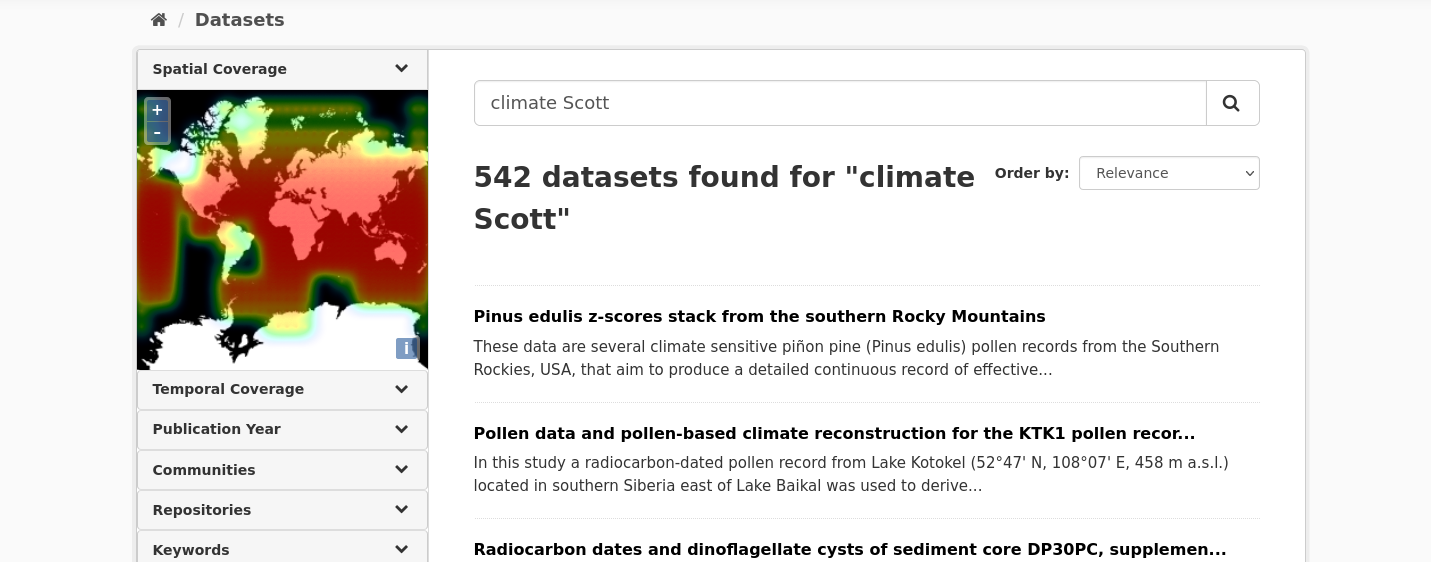Open the KTK1 pollen reconstruction dataset
Viewport: 1431px width, 562px height.
(x=834, y=434)
